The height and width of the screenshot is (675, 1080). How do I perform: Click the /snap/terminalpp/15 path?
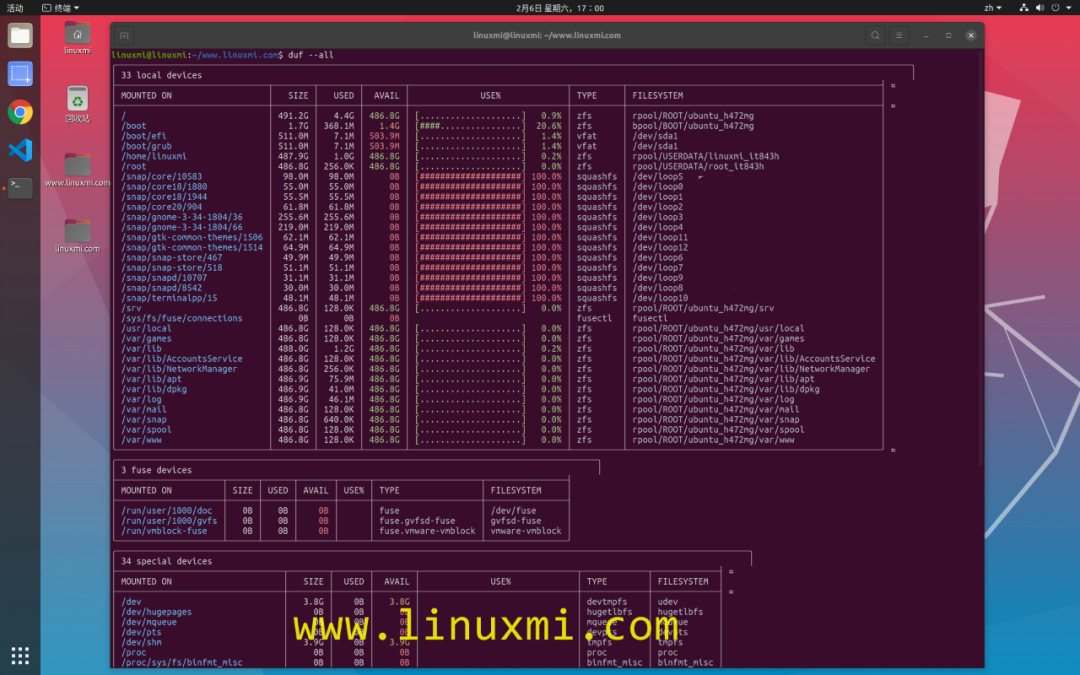pos(169,298)
